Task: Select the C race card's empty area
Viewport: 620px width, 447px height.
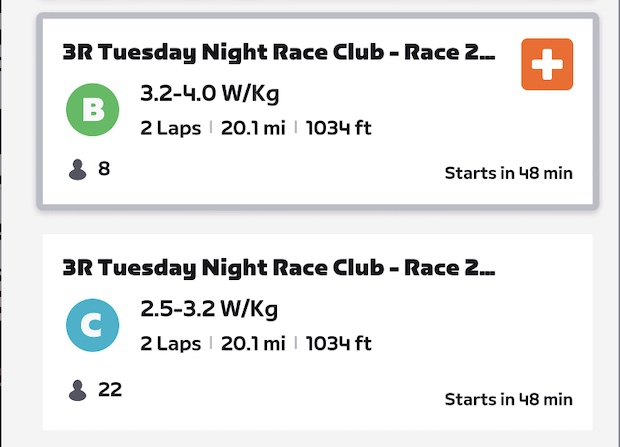Action: pyautogui.click(x=480, y=330)
